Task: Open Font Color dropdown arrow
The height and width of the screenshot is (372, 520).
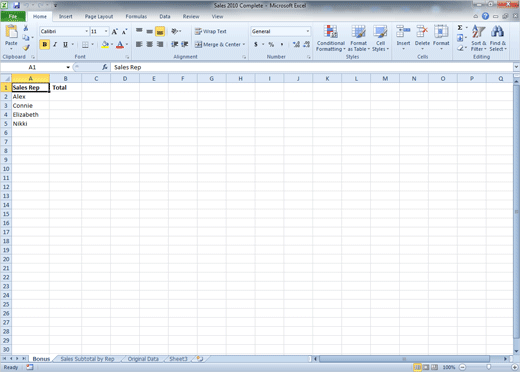Action: 127,44
